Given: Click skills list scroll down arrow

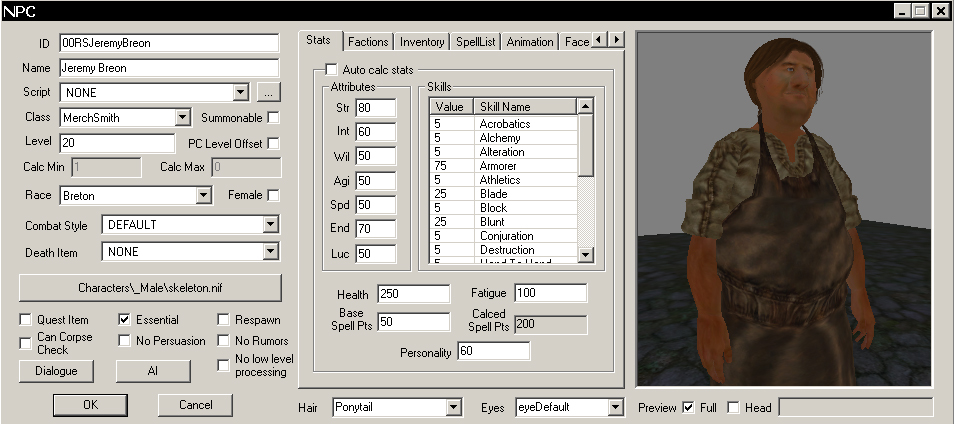Looking at the screenshot, I should [x=586, y=257].
